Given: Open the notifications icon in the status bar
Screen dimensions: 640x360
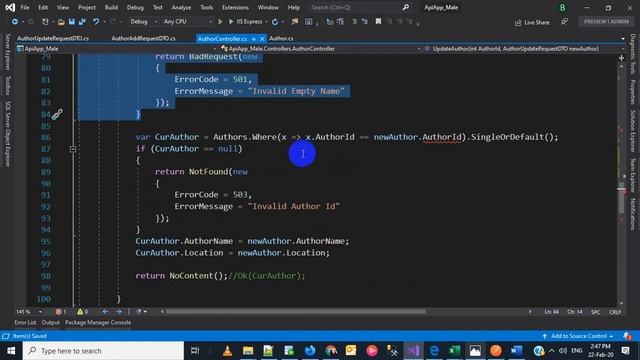Looking at the screenshot, I should (x=627, y=336).
